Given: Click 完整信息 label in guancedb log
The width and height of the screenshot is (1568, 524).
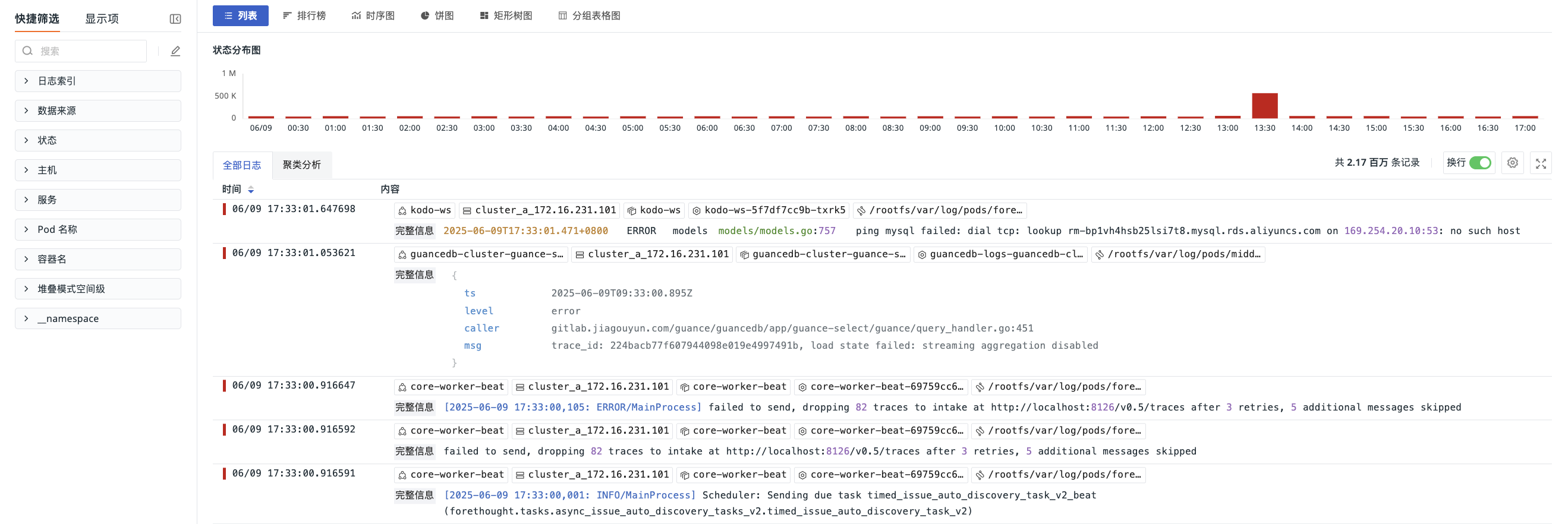Looking at the screenshot, I should [414, 275].
